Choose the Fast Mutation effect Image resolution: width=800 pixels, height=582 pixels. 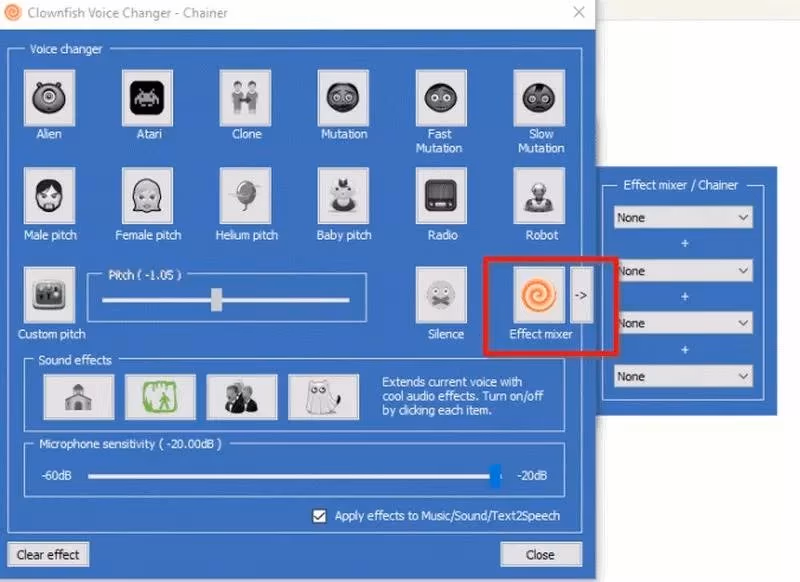(x=441, y=99)
